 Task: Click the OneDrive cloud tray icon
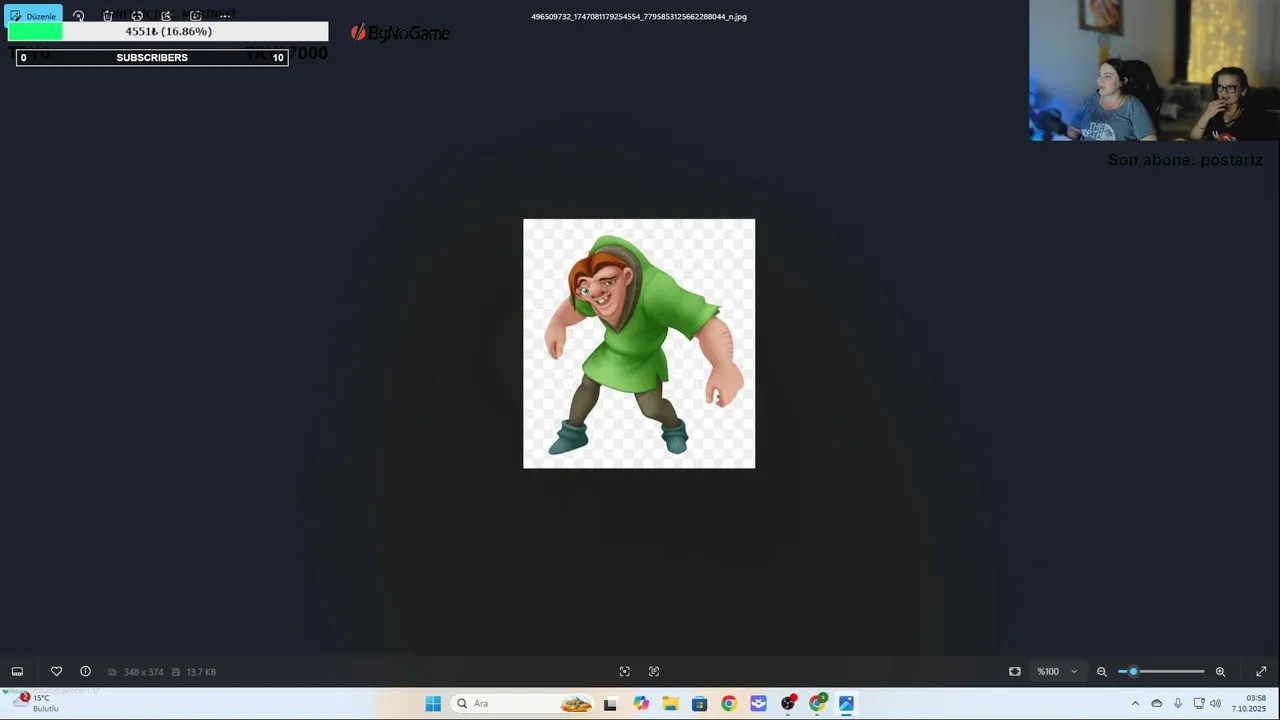pos(1157,704)
